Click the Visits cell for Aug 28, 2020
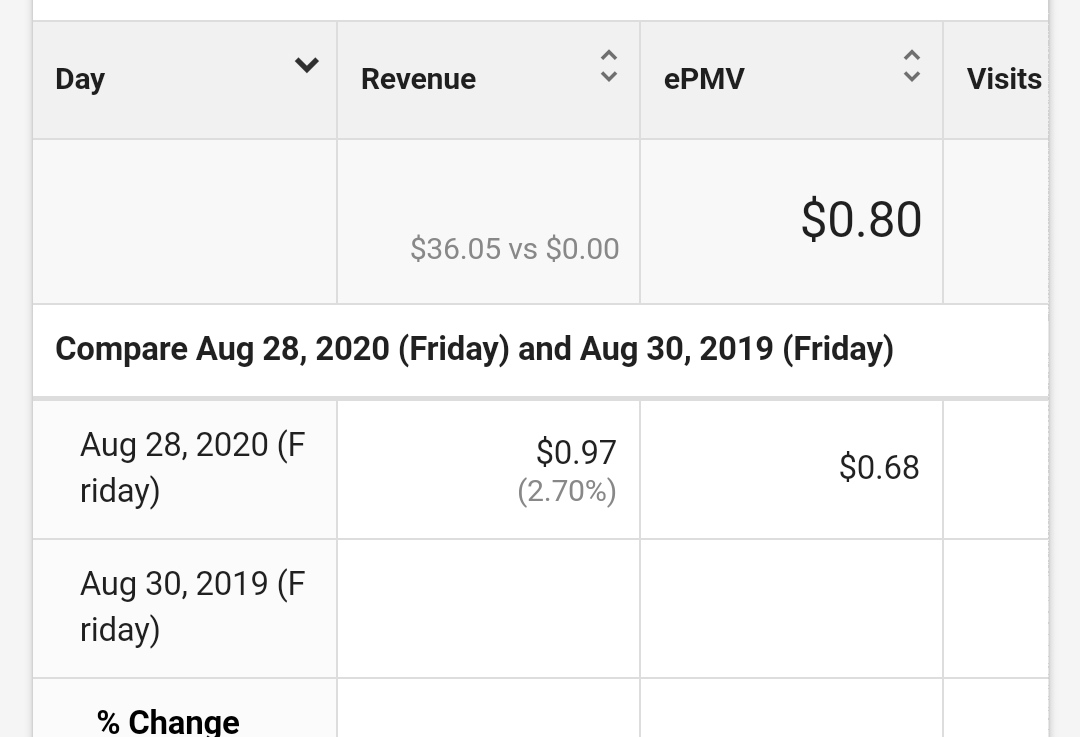 pos(996,470)
